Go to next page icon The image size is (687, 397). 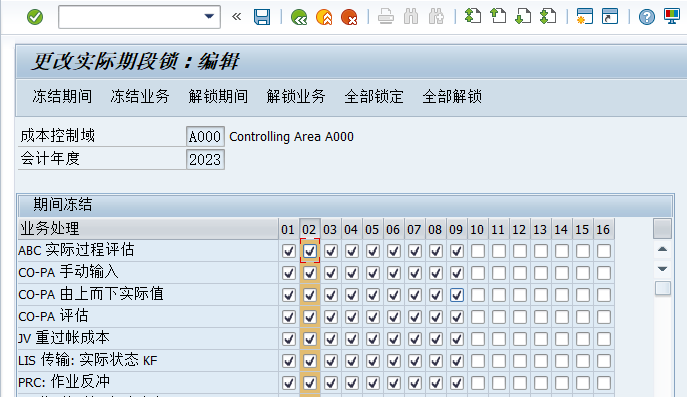[x=523, y=16]
